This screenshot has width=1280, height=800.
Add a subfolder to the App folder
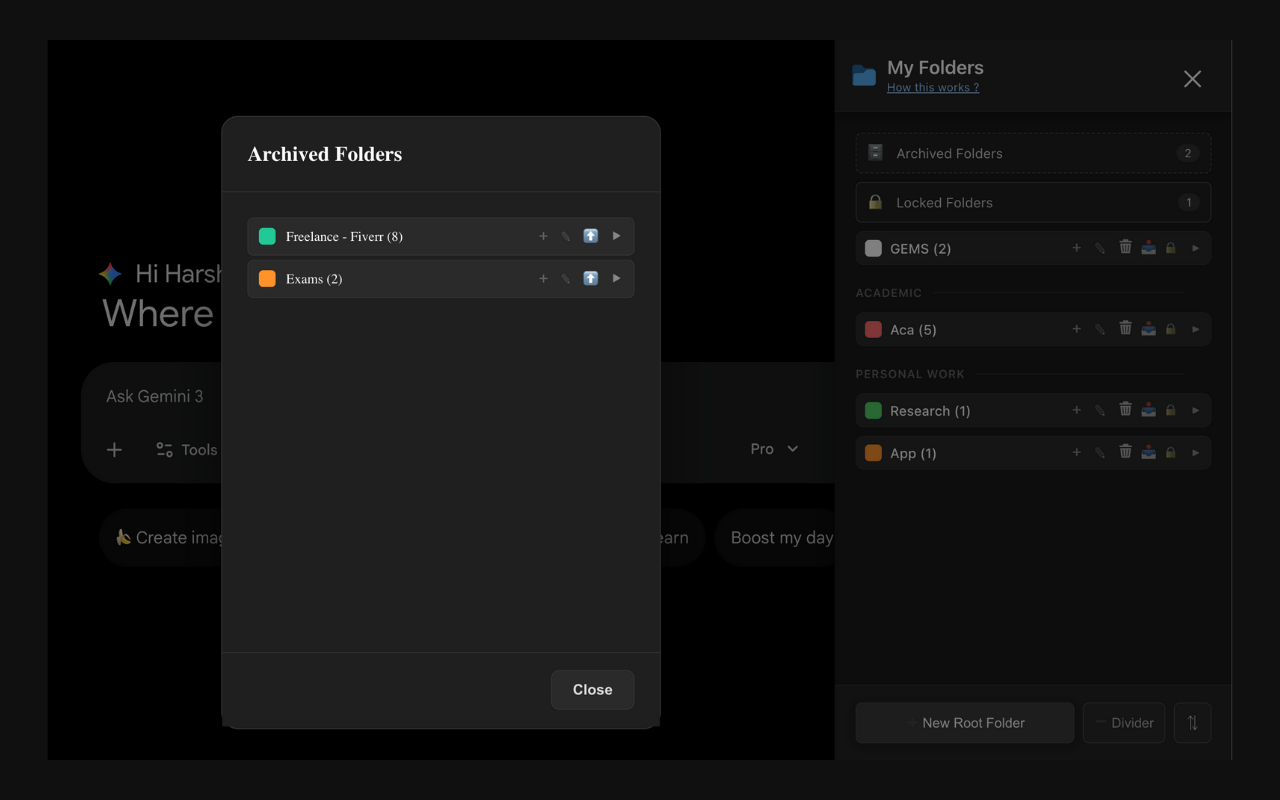[x=1076, y=452]
